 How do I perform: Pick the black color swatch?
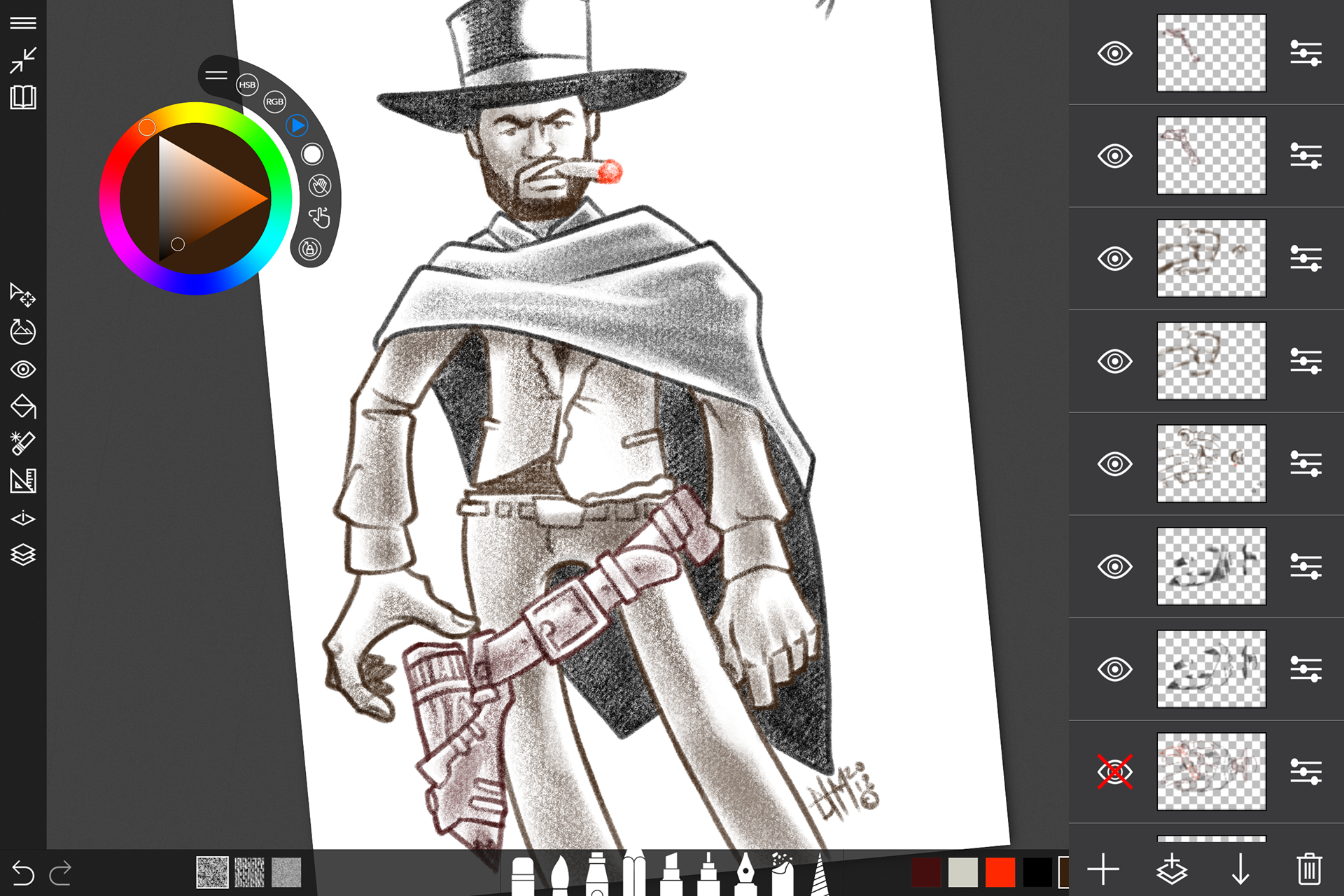[1037, 872]
